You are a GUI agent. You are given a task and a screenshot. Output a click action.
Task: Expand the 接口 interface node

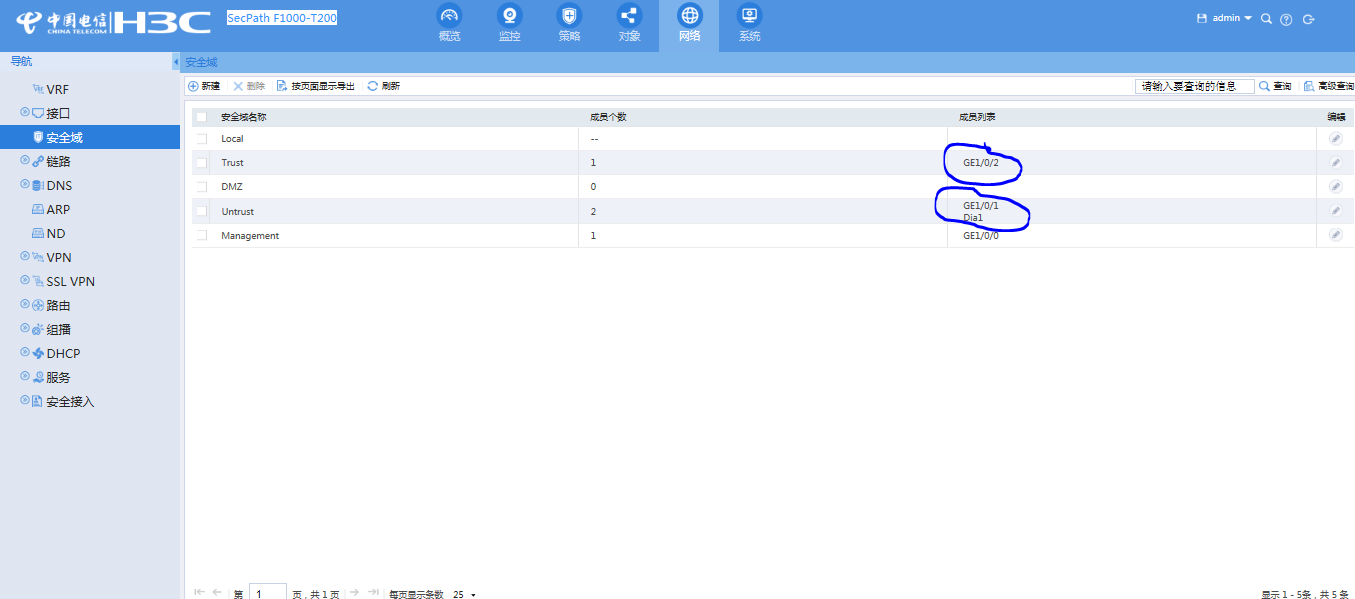point(25,113)
